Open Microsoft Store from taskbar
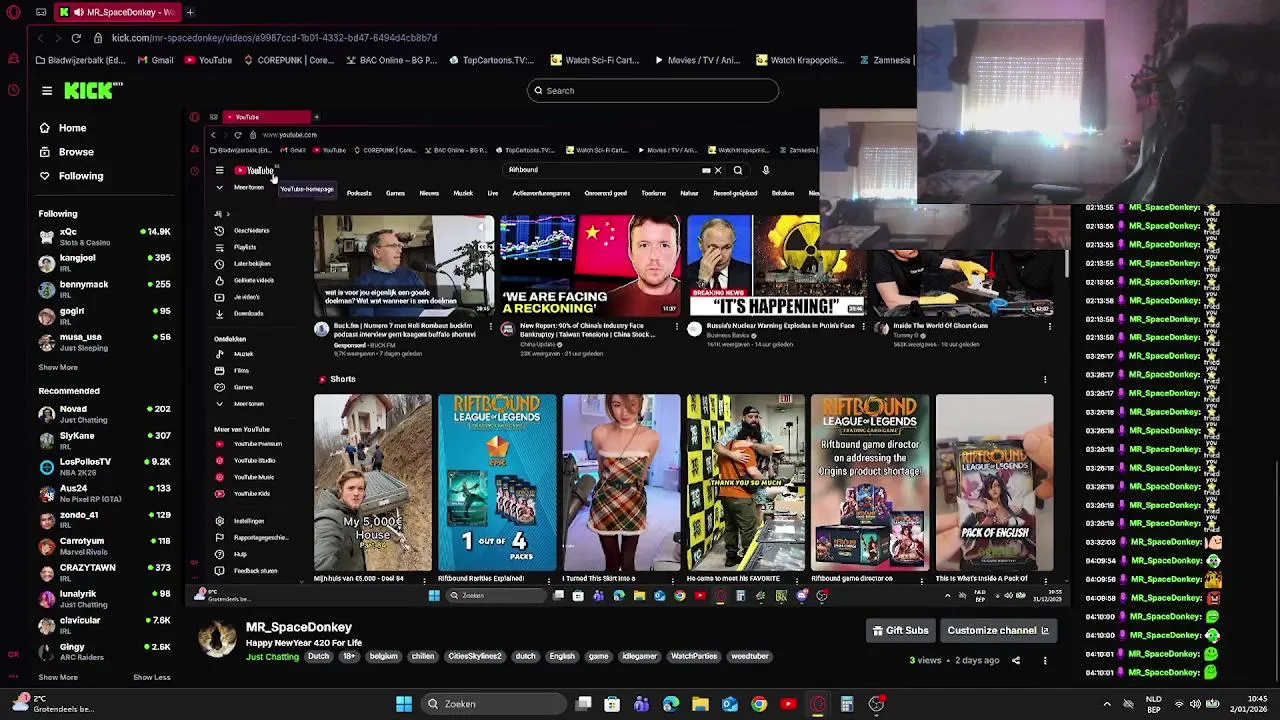This screenshot has width=1280, height=720. click(x=612, y=704)
